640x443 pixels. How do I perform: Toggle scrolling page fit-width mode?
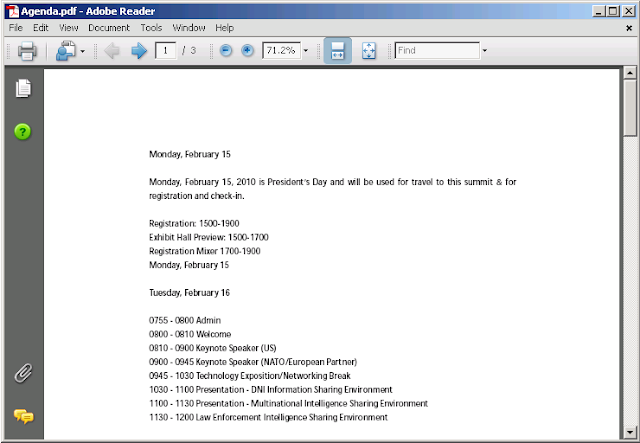point(338,51)
